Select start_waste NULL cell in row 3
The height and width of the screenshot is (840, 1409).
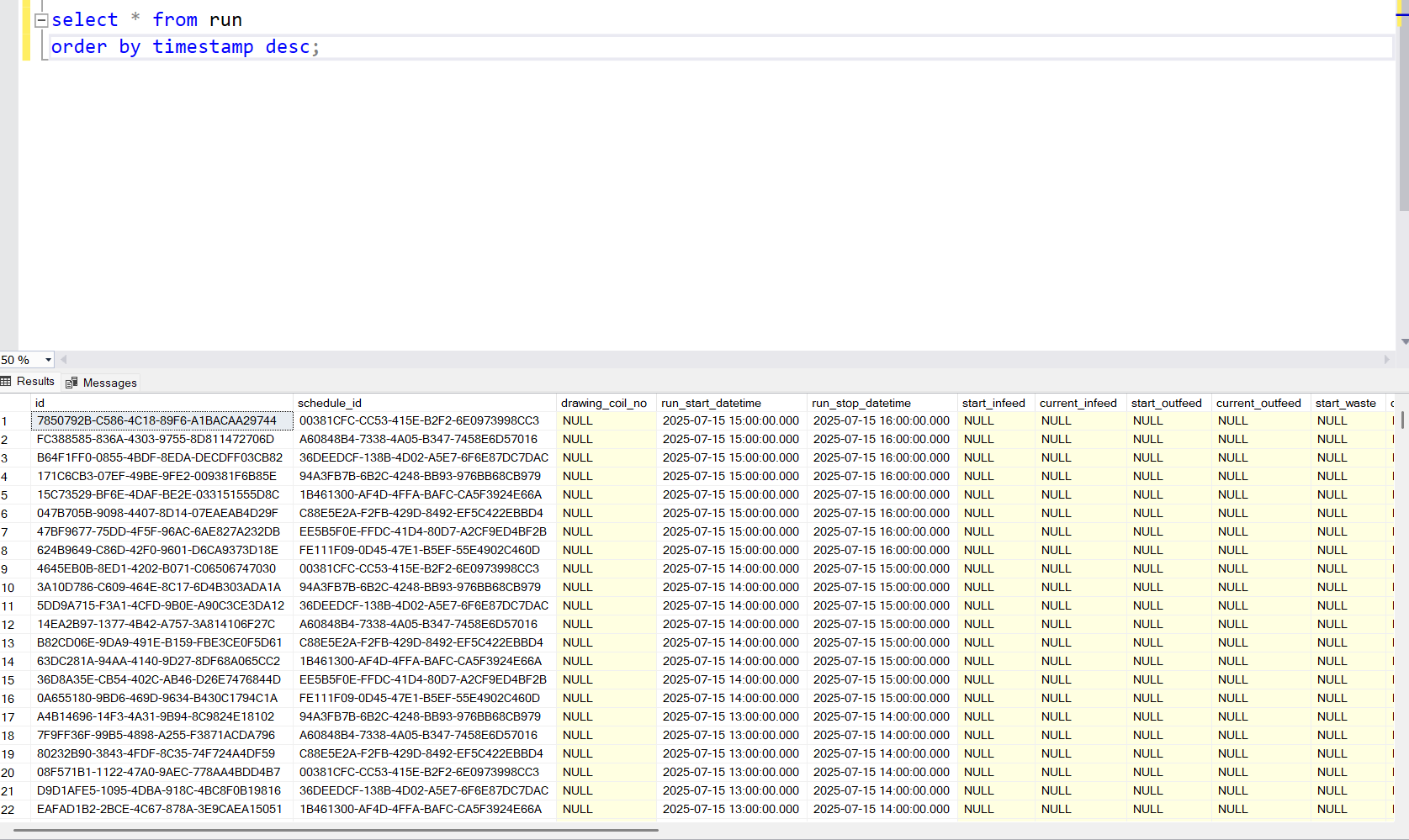click(1348, 458)
